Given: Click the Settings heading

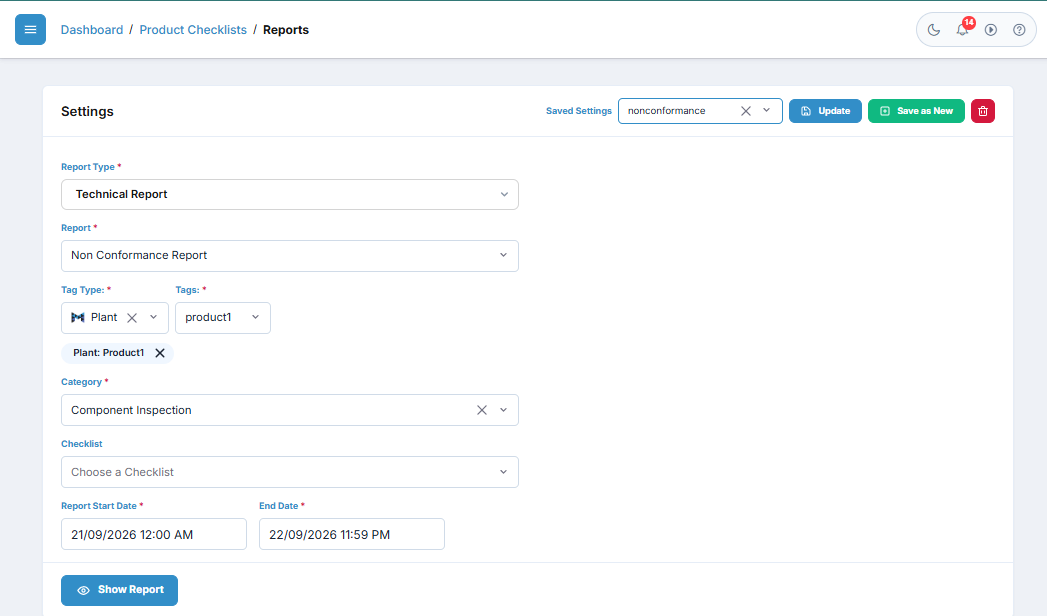Looking at the screenshot, I should click(87, 111).
